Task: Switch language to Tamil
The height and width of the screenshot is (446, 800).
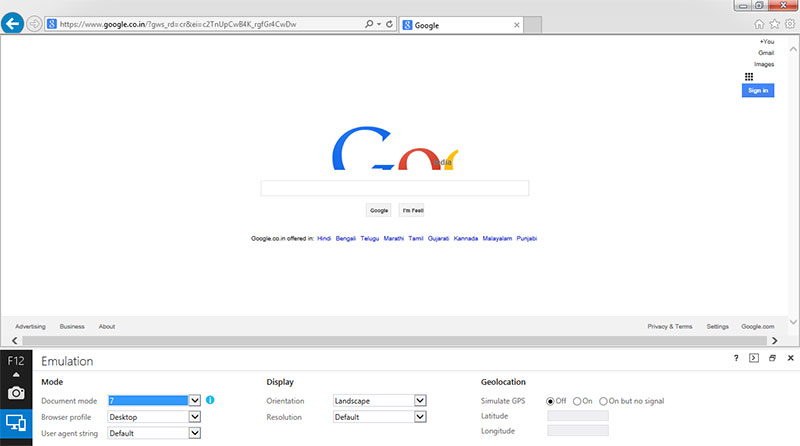Action: (416, 238)
